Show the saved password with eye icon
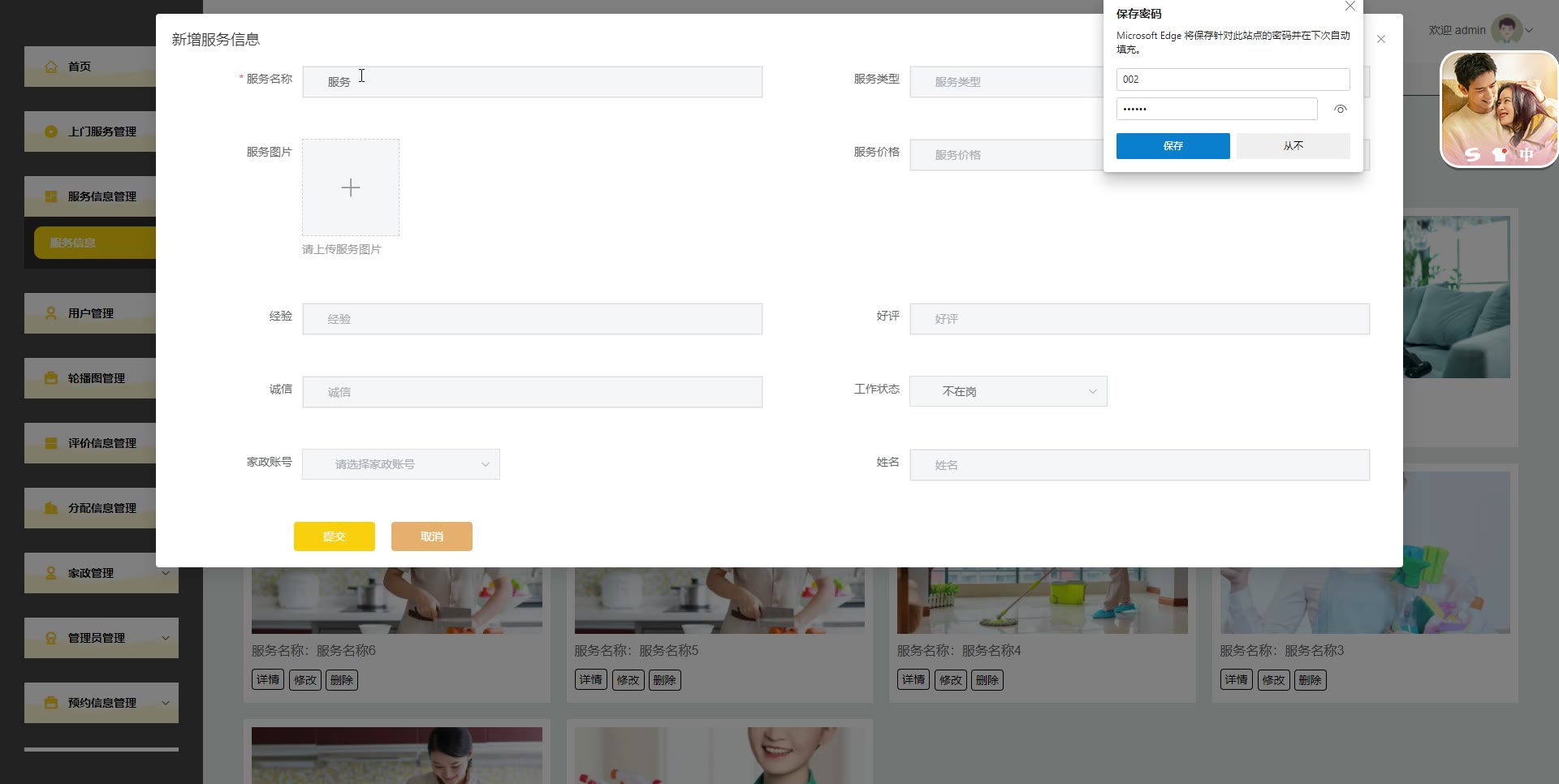This screenshot has width=1559, height=784. pos(1341,109)
